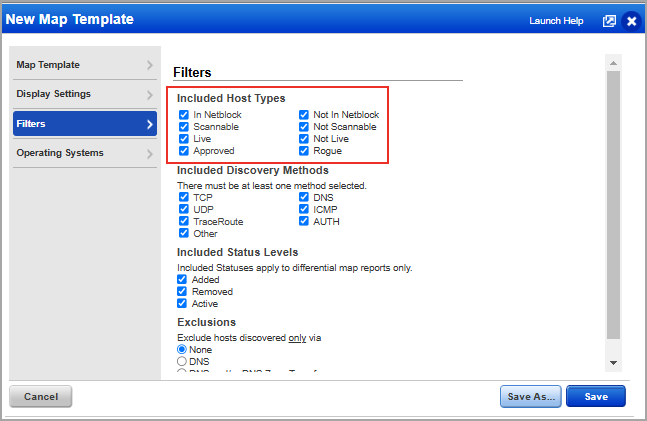
Task: Click 'There must be at least one method selected.' text
Action: pyautogui.click(x=272, y=186)
